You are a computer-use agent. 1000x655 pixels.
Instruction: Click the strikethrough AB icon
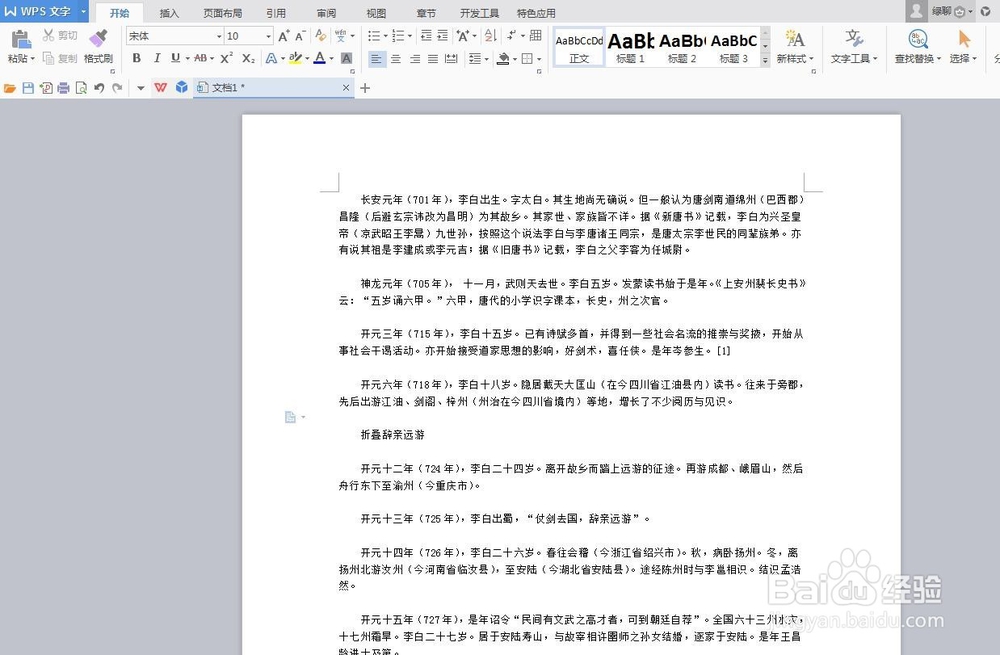pos(200,58)
